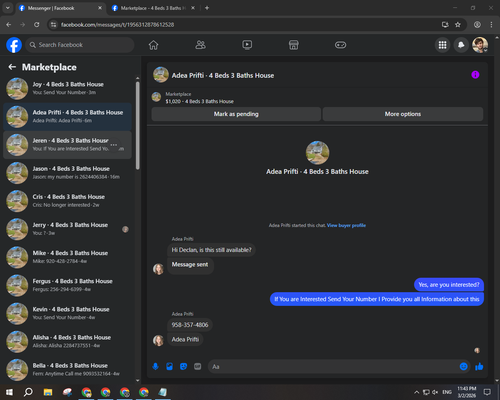Open Fergus 4 Beds 3 Baths House chat
Image resolution: width=500 pixels, height=400 pixels.
click(67, 285)
